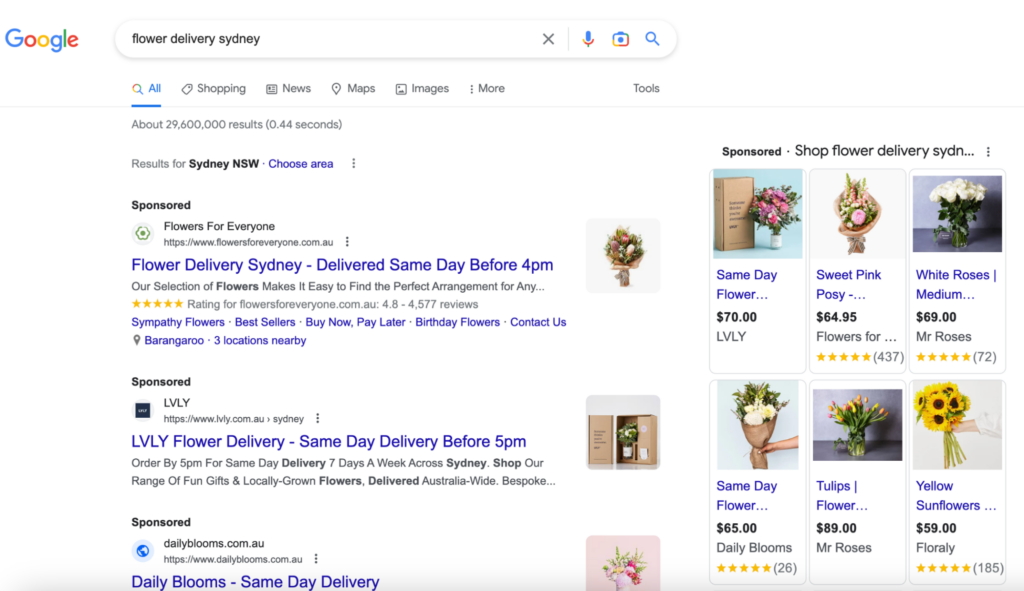The height and width of the screenshot is (591, 1024).
Task: Click Yellow Sunflowers title link
Action: [956, 496]
